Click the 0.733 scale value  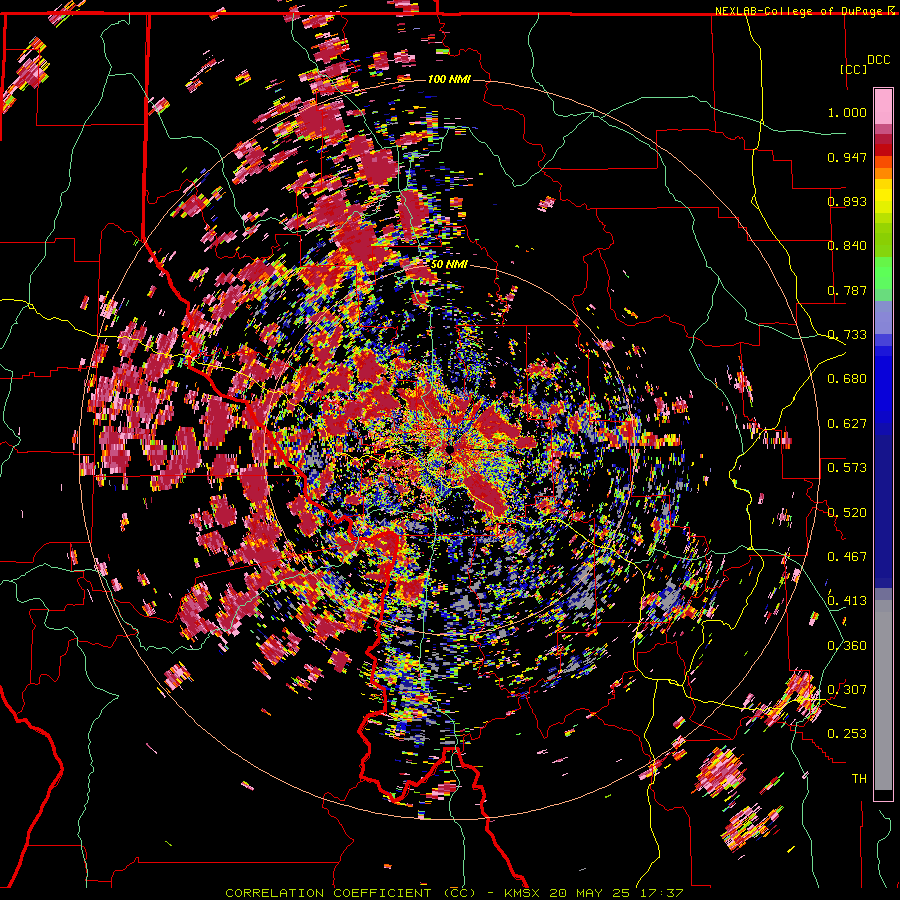[847, 335]
